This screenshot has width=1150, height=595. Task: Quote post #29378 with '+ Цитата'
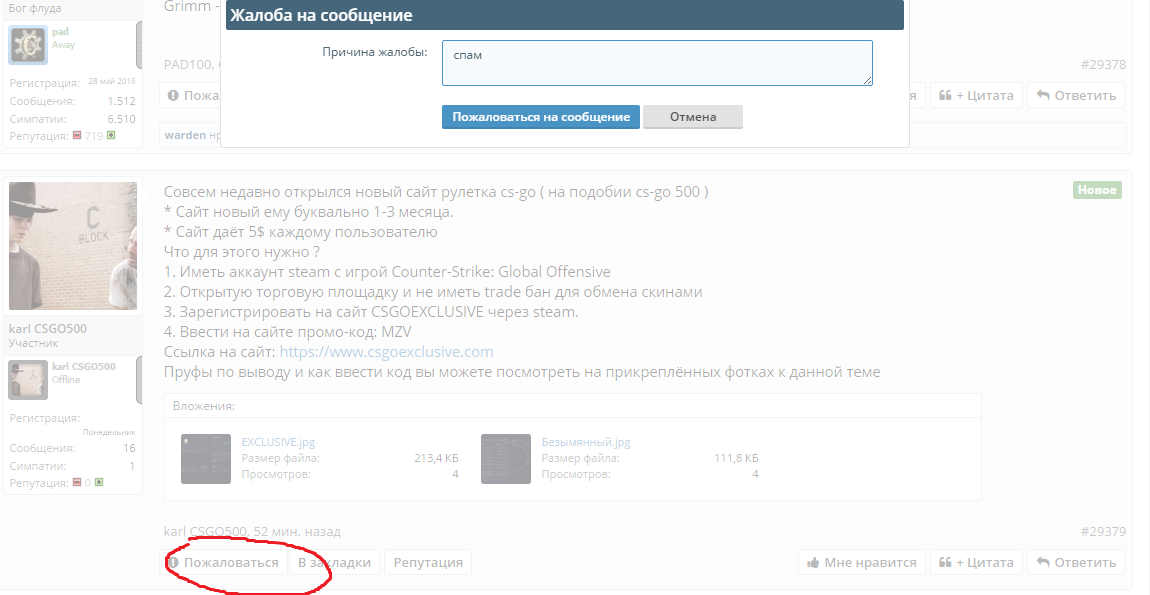click(x=976, y=95)
